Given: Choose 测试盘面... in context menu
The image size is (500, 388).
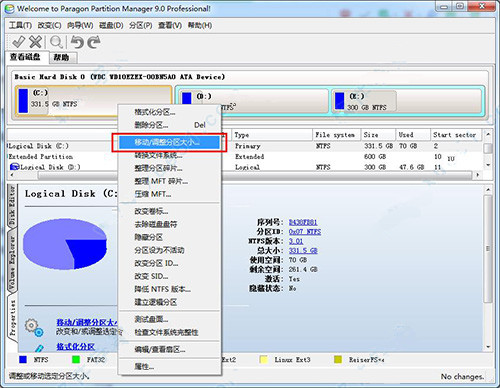Looking at the screenshot, I should [x=170, y=319].
